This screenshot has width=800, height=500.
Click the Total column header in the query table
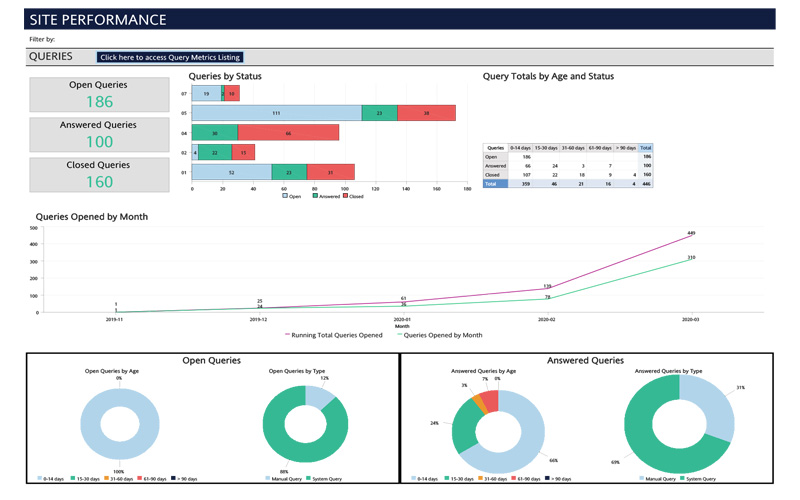click(x=645, y=148)
